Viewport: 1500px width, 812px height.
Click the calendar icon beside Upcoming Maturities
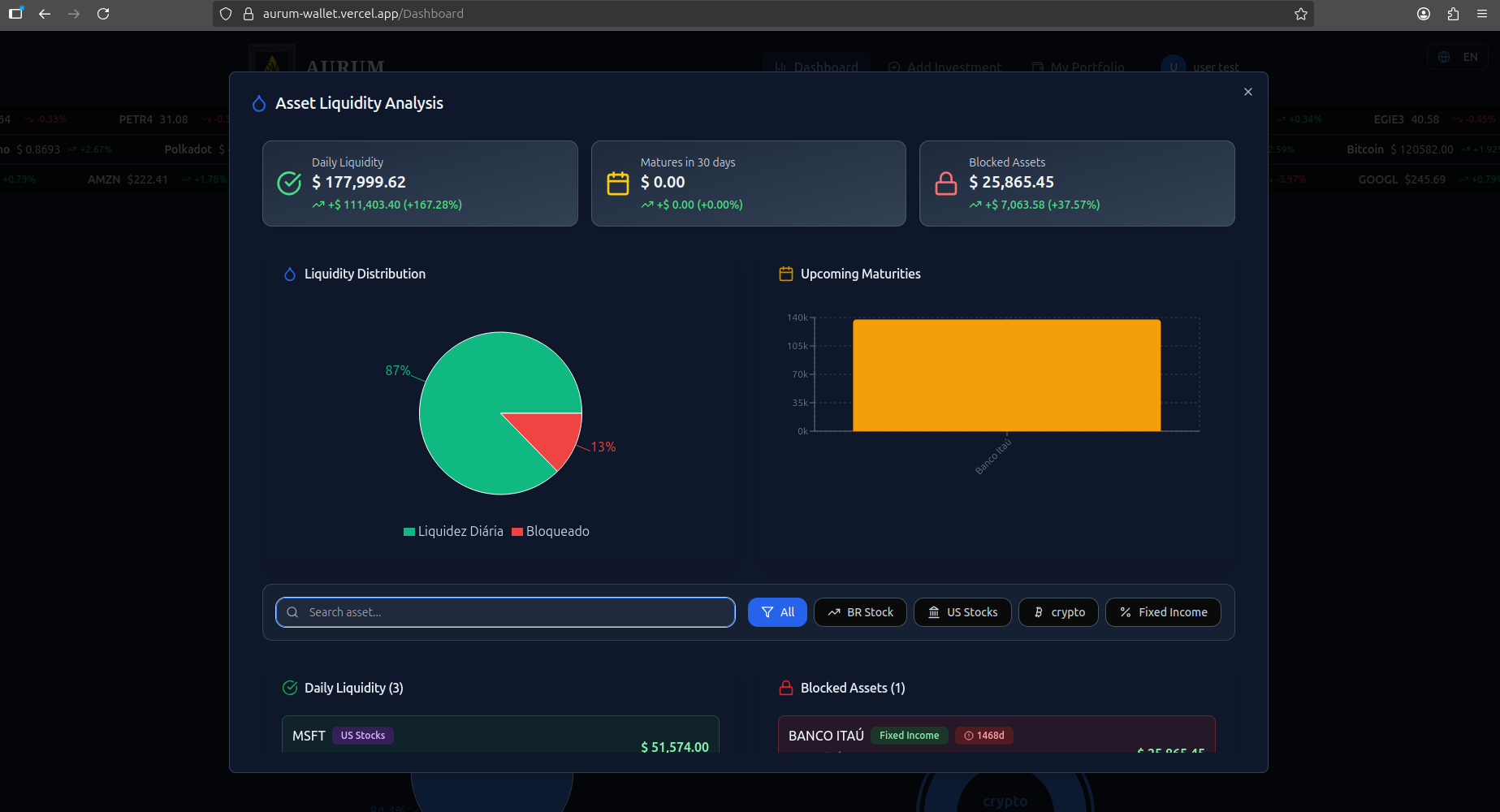pyautogui.click(x=785, y=274)
